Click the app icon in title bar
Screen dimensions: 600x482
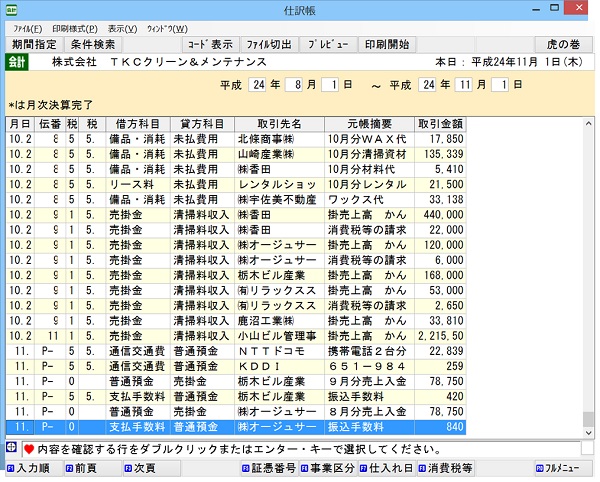11,10
